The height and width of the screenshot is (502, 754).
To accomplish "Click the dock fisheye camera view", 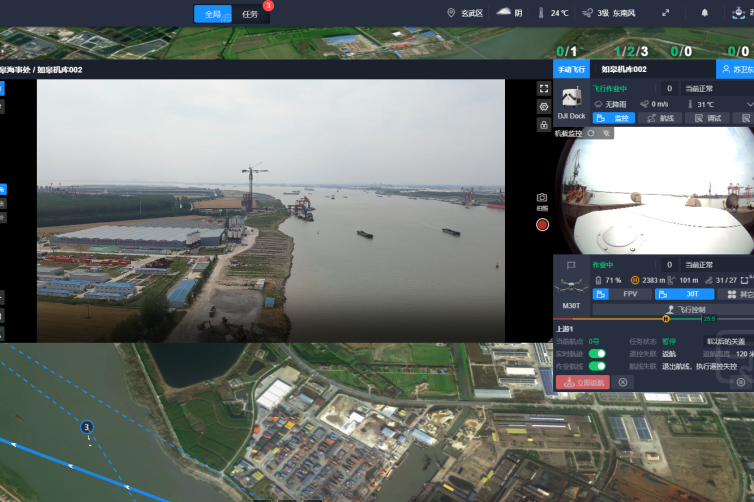I will (655, 191).
